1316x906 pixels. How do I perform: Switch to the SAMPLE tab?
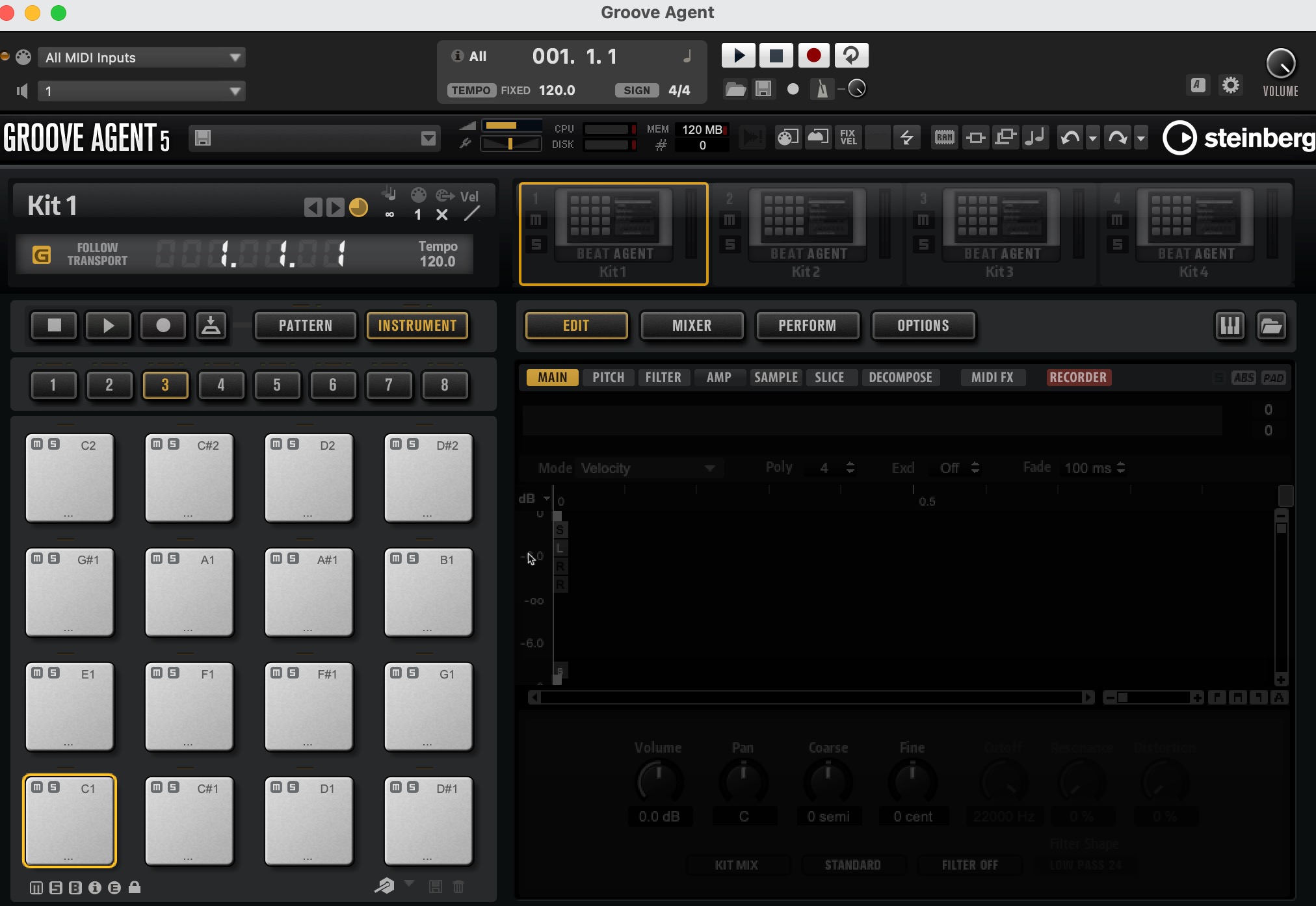click(x=776, y=378)
